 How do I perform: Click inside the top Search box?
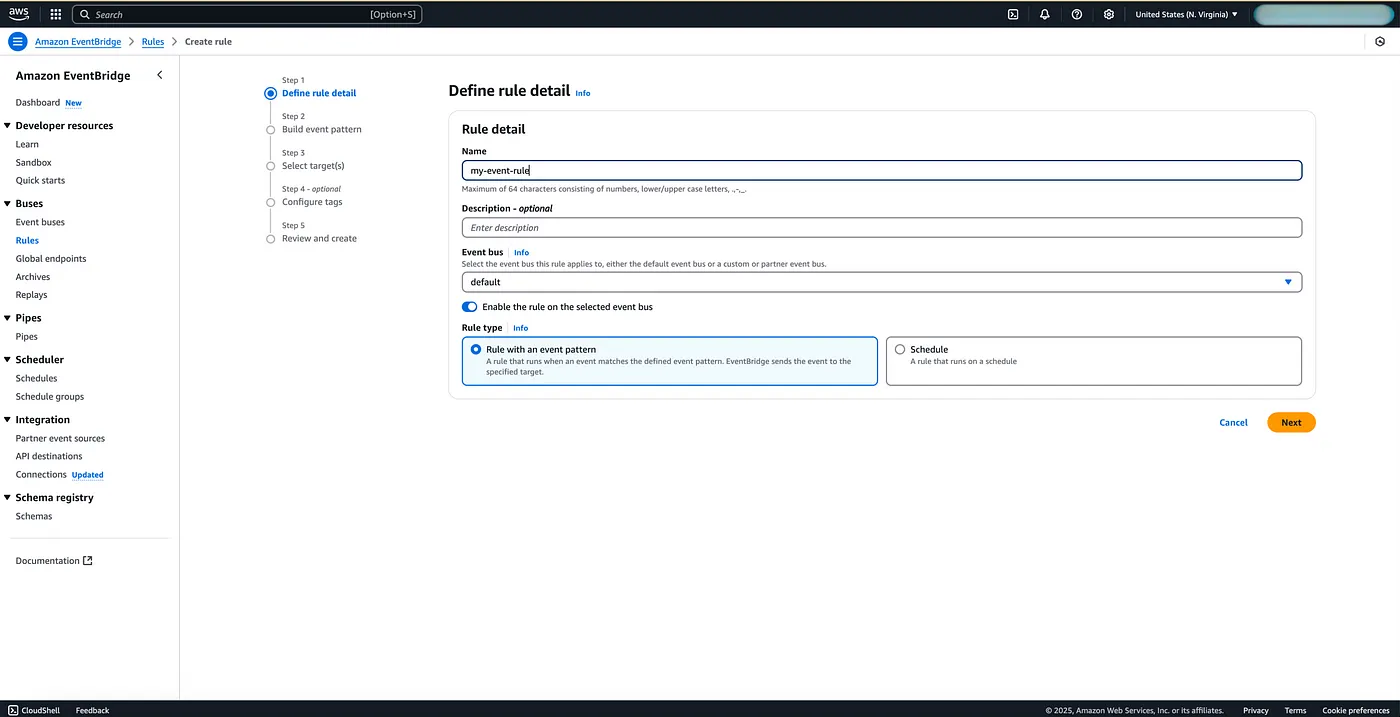coord(247,14)
